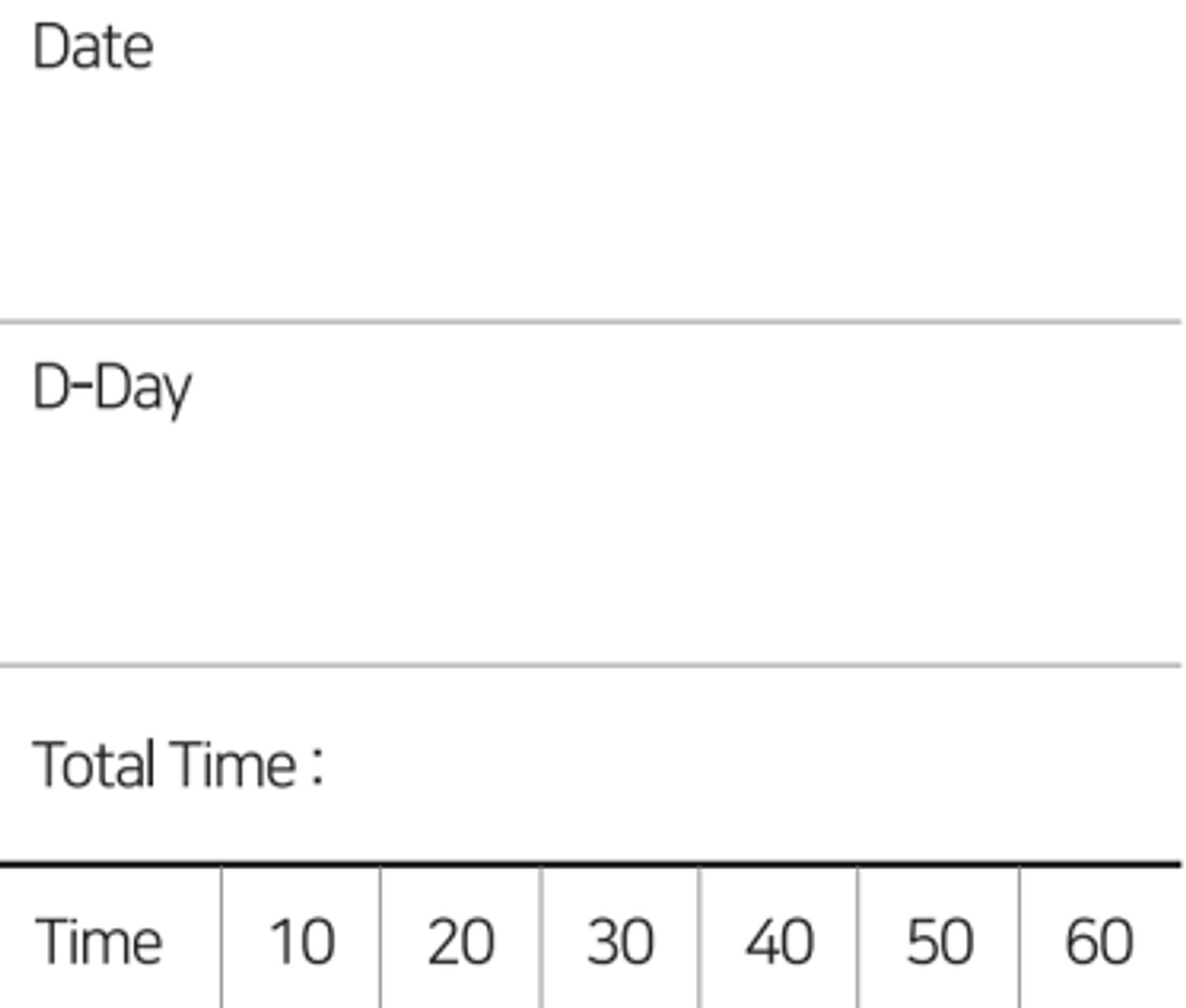
Task: Click the divider line below Date section
Action: point(593,321)
